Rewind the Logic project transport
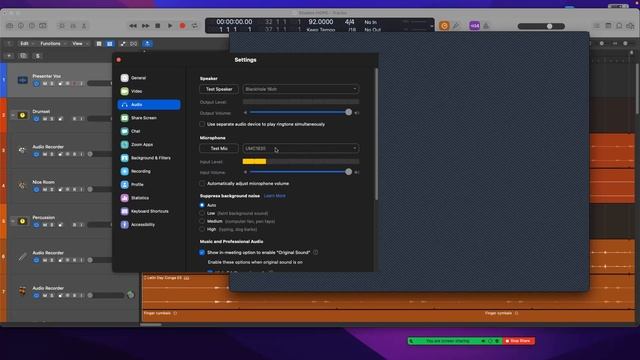640x360 pixels. point(133,26)
